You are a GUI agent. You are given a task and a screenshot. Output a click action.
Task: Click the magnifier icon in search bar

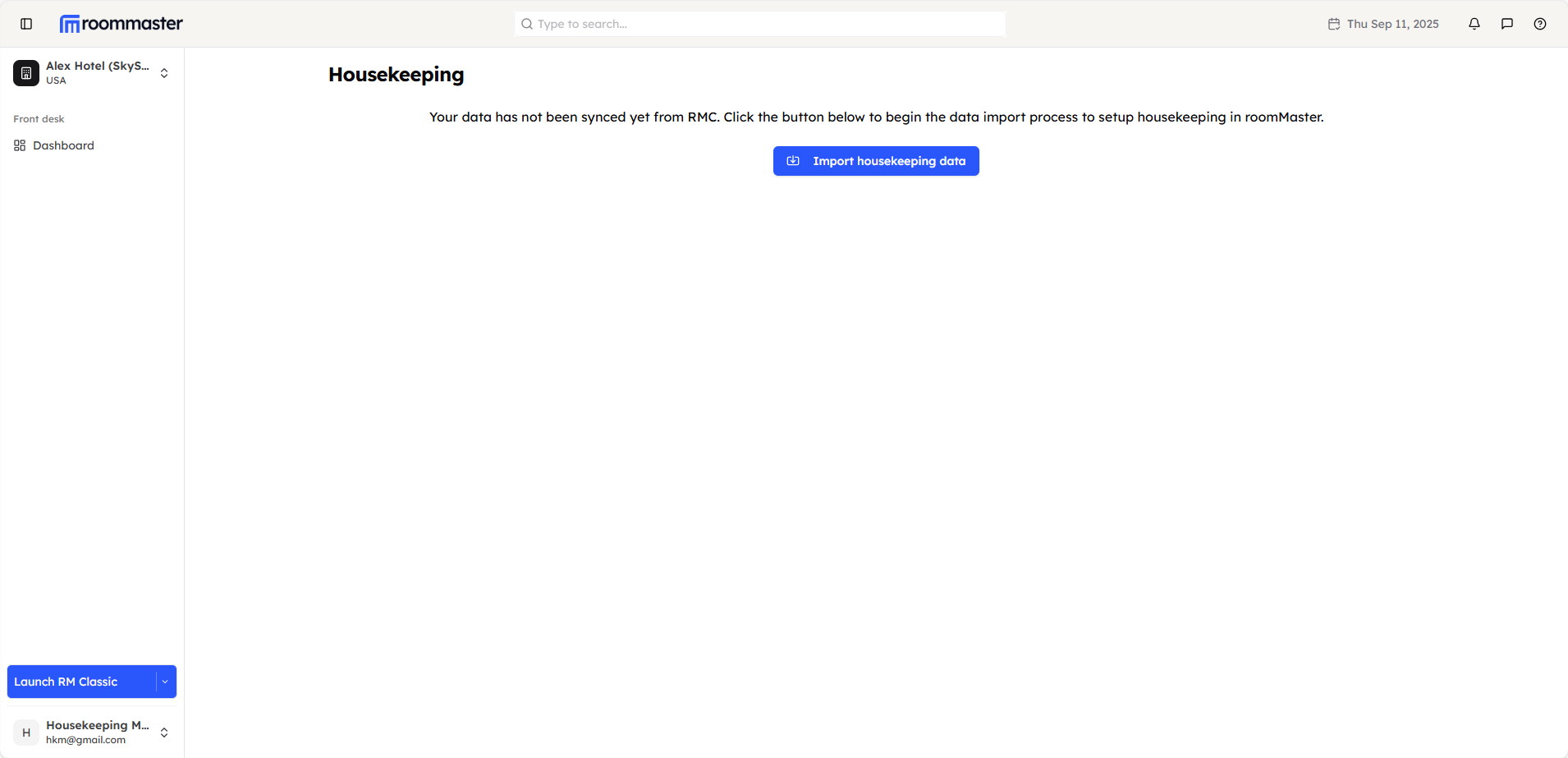coord(527,24)
